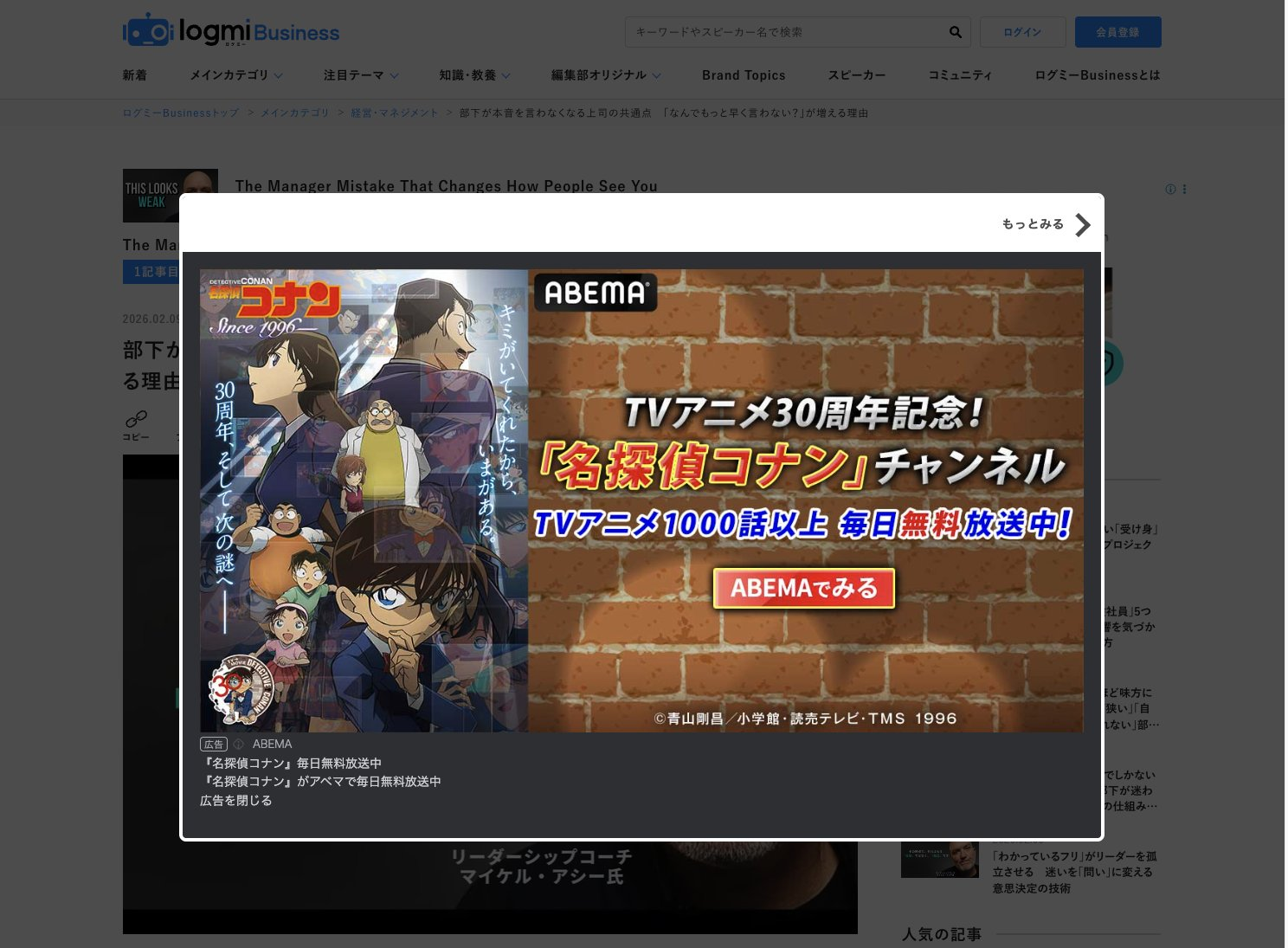Click the search magnifier icon

coord(955,32)
